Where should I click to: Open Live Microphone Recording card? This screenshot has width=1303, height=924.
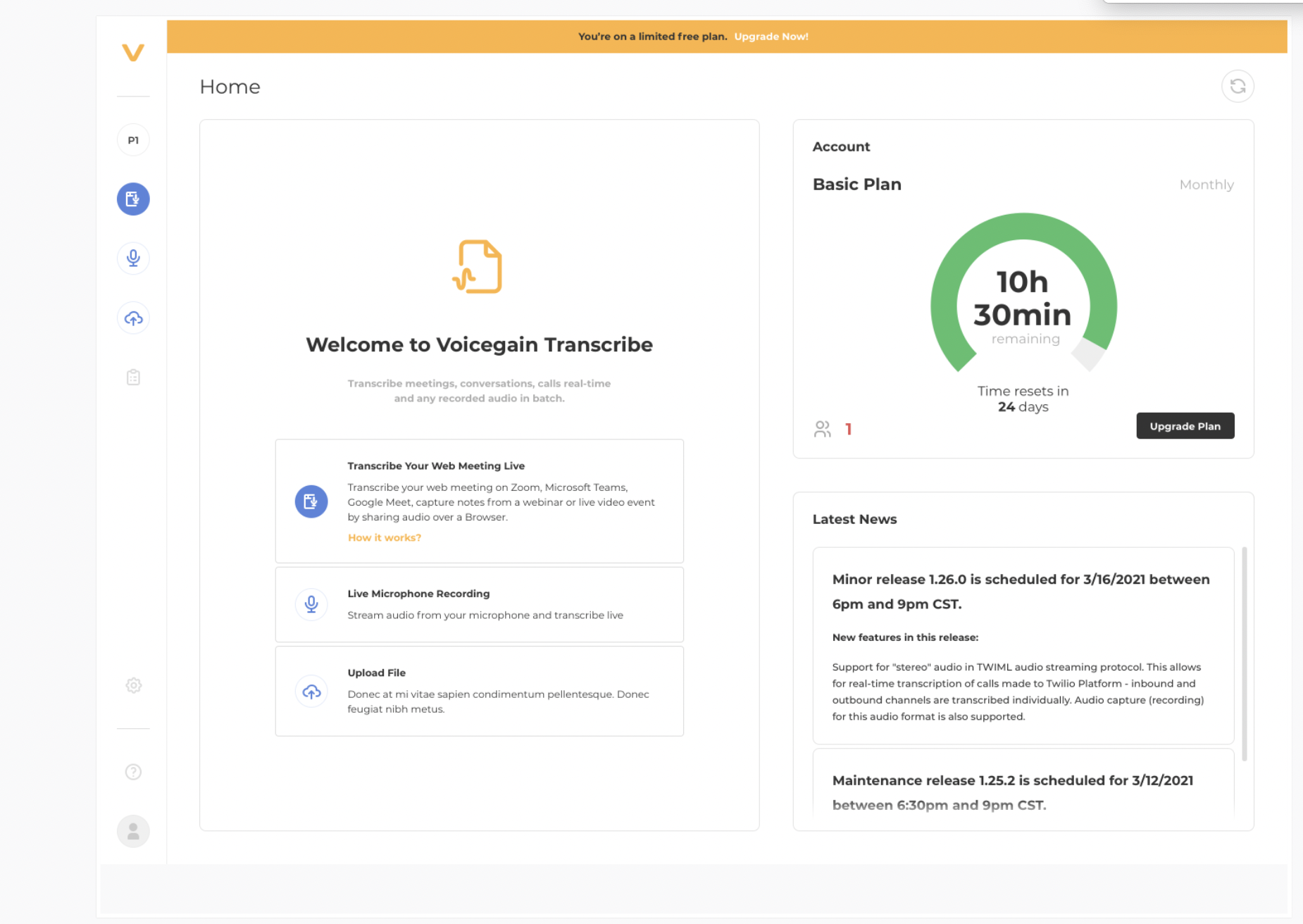480,604
